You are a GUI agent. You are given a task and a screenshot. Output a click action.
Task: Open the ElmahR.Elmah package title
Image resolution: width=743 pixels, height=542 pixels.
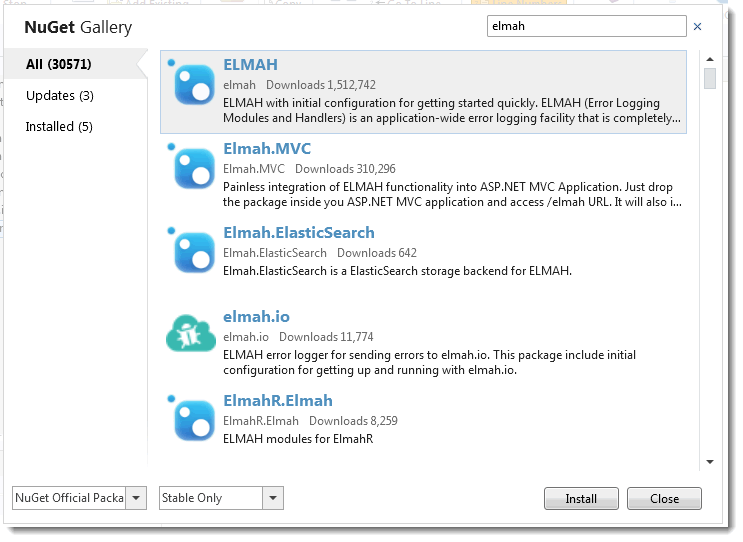pos(278,400)
